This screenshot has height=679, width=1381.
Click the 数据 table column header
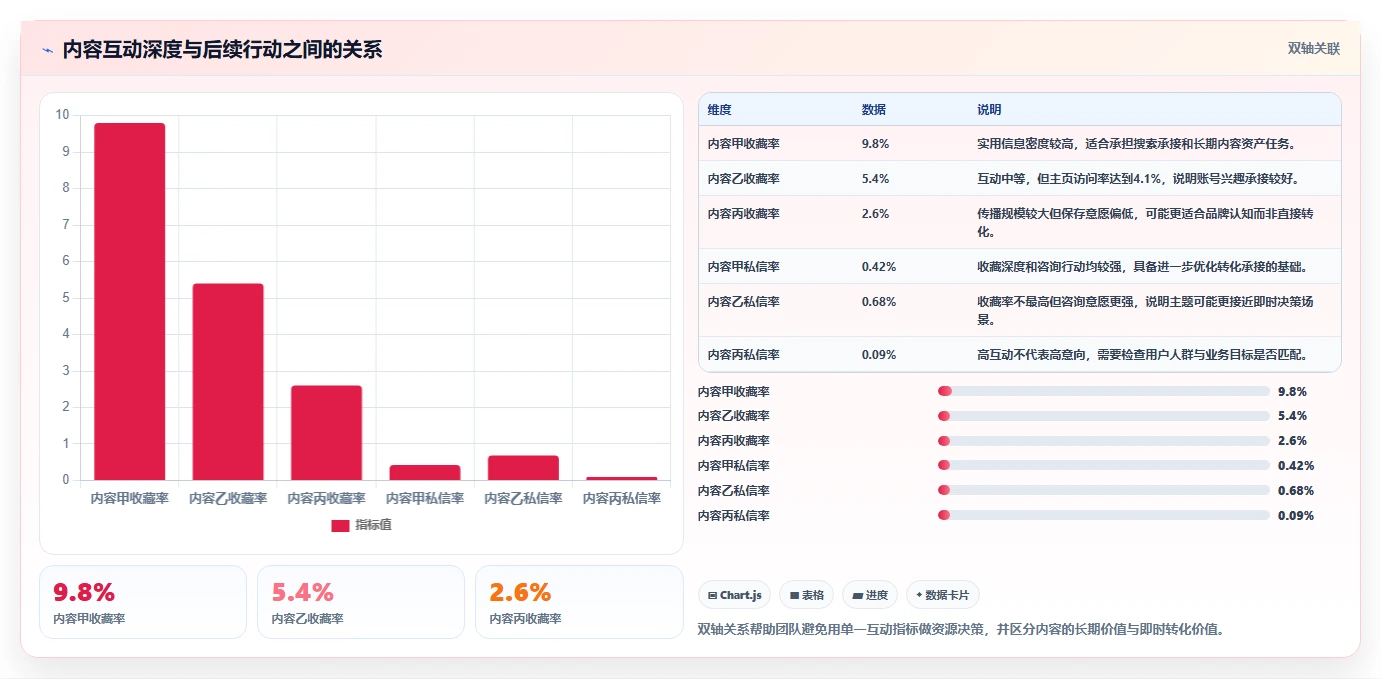pyautogui.click(x=873, y=110)
